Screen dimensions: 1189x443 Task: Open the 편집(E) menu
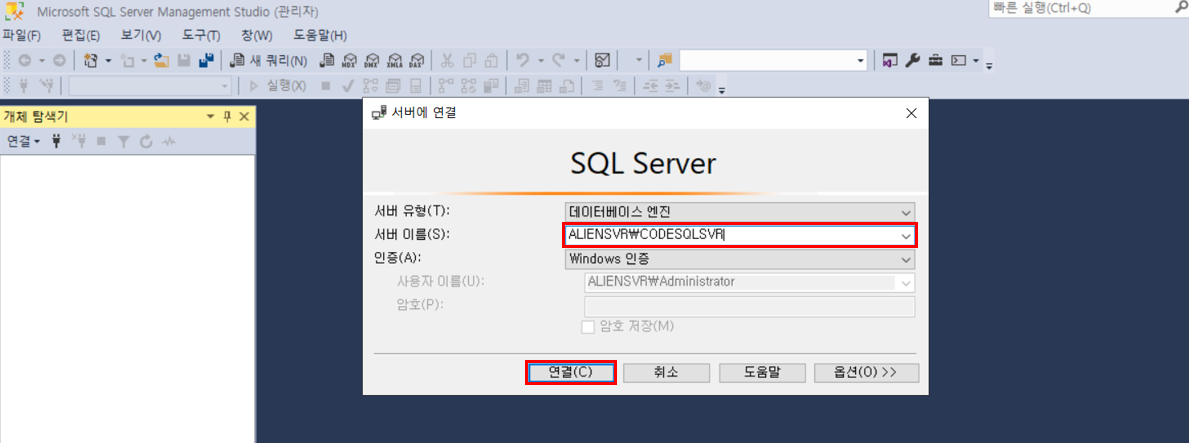pyautogui.click(x=81, y=35)
